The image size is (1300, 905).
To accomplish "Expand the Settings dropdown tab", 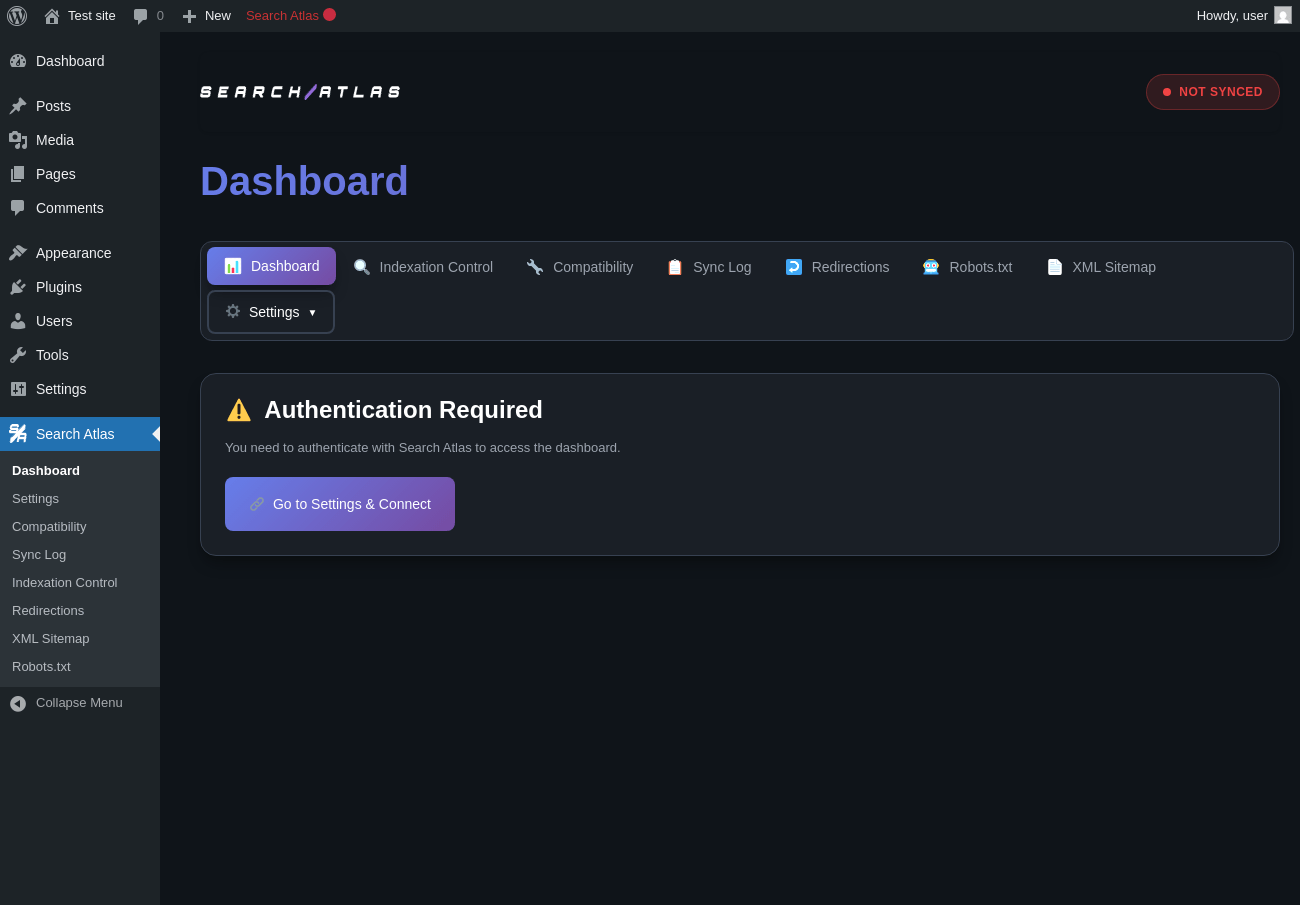I will (x=271, y=312).
